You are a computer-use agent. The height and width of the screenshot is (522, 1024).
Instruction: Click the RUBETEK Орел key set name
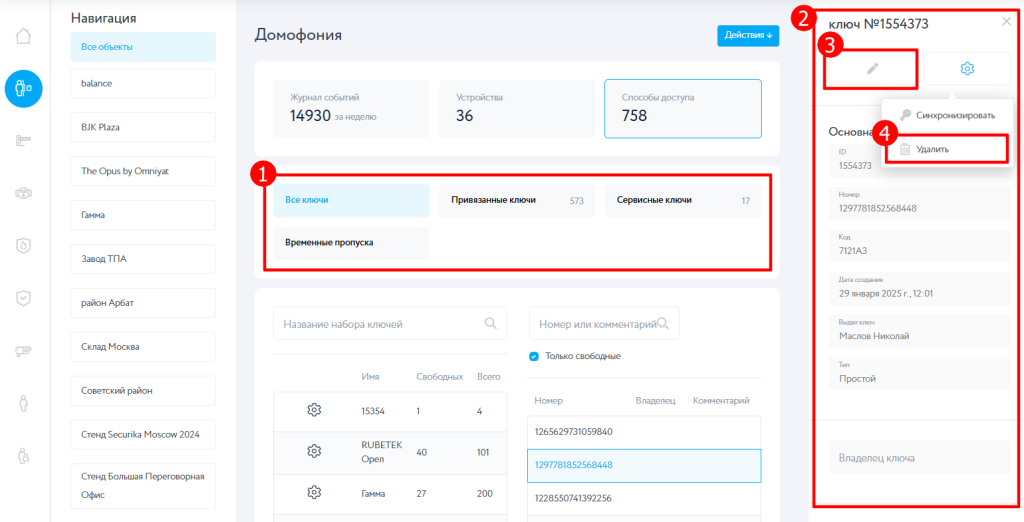click(x=382, y=451)
